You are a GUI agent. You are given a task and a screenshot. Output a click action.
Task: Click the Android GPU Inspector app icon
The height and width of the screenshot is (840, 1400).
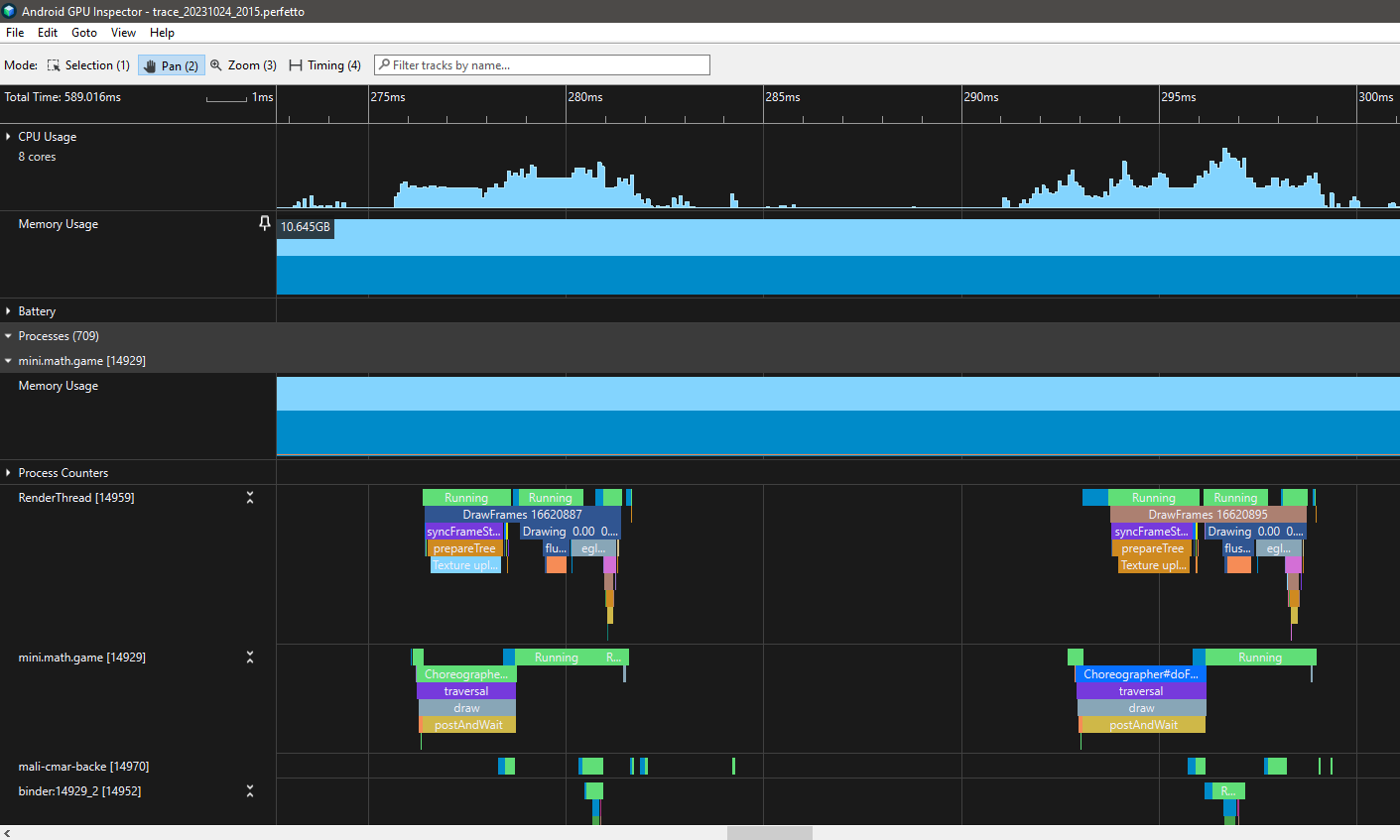pyautogui.click(x=9, y=11)
